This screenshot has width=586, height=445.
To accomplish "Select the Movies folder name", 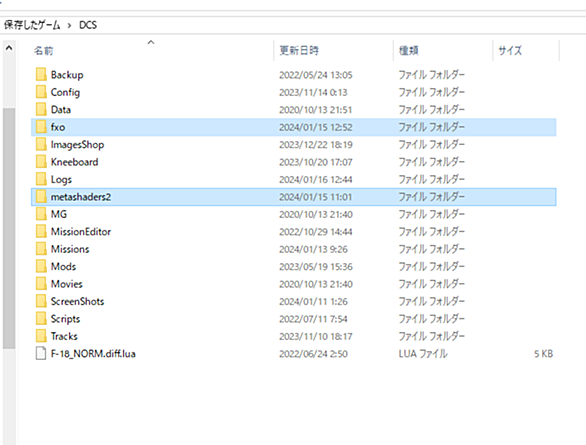I will [67, 284].
